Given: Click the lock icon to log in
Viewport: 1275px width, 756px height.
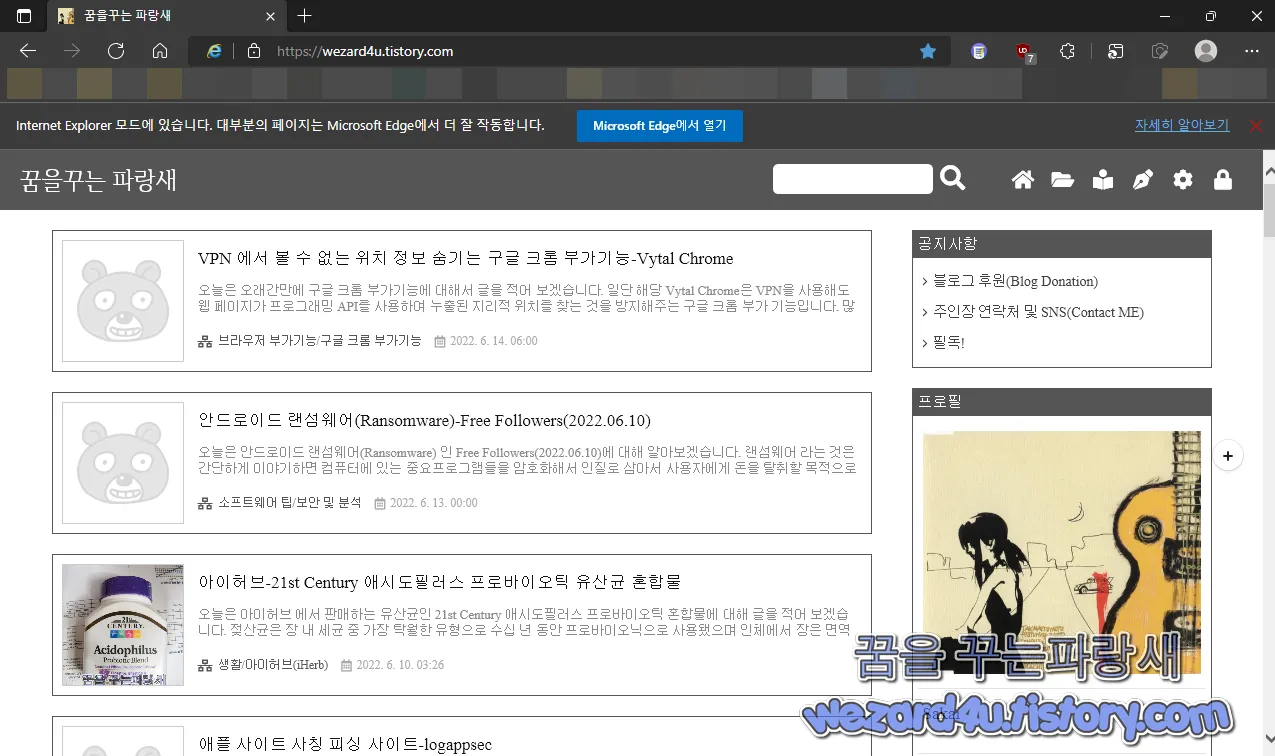Looking at the screenshot, I should coord(1222,179).
